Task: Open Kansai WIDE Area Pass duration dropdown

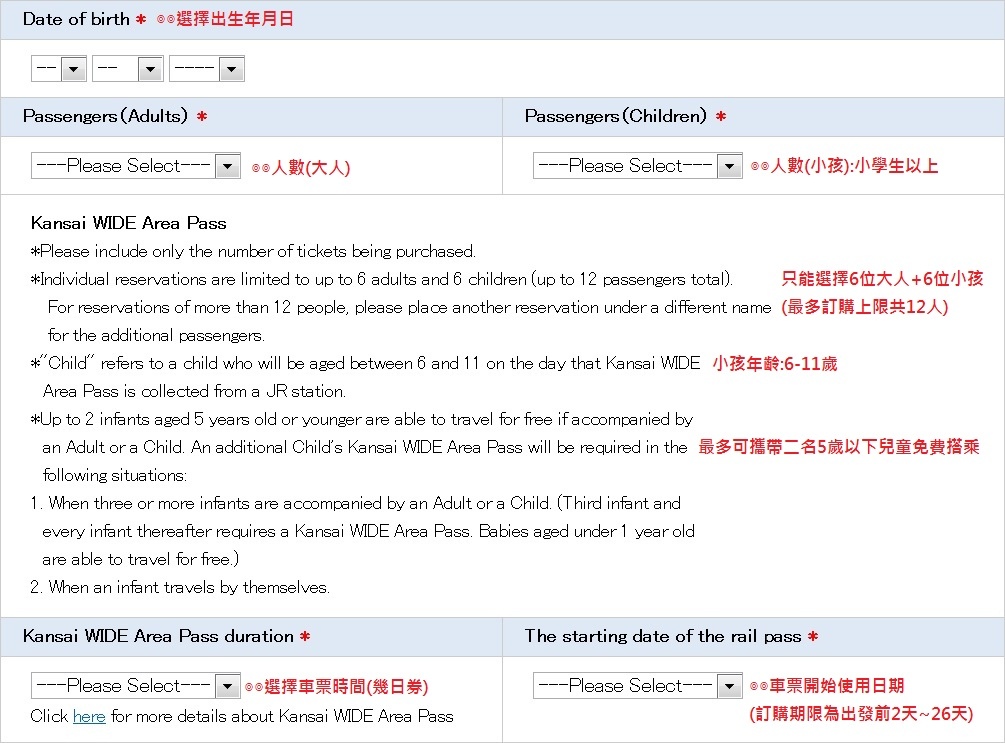Action: tap(135, 686)
